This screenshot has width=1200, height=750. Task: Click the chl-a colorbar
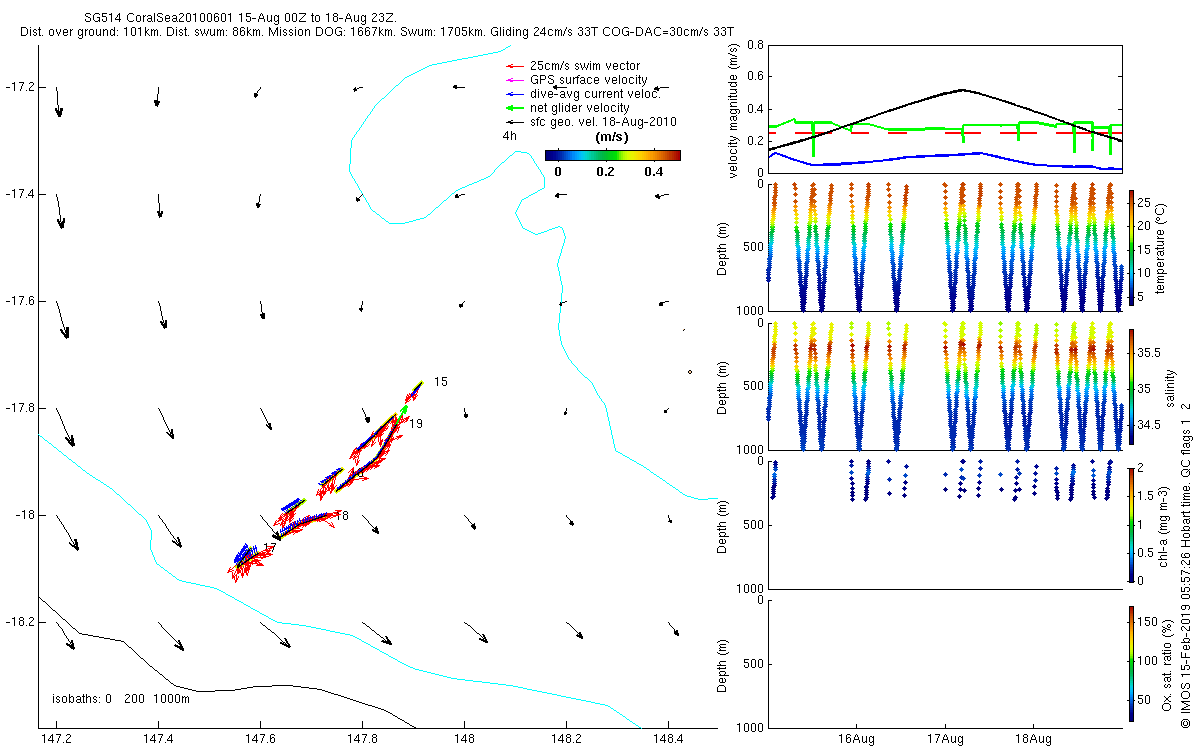click(x=1131, y=523)
